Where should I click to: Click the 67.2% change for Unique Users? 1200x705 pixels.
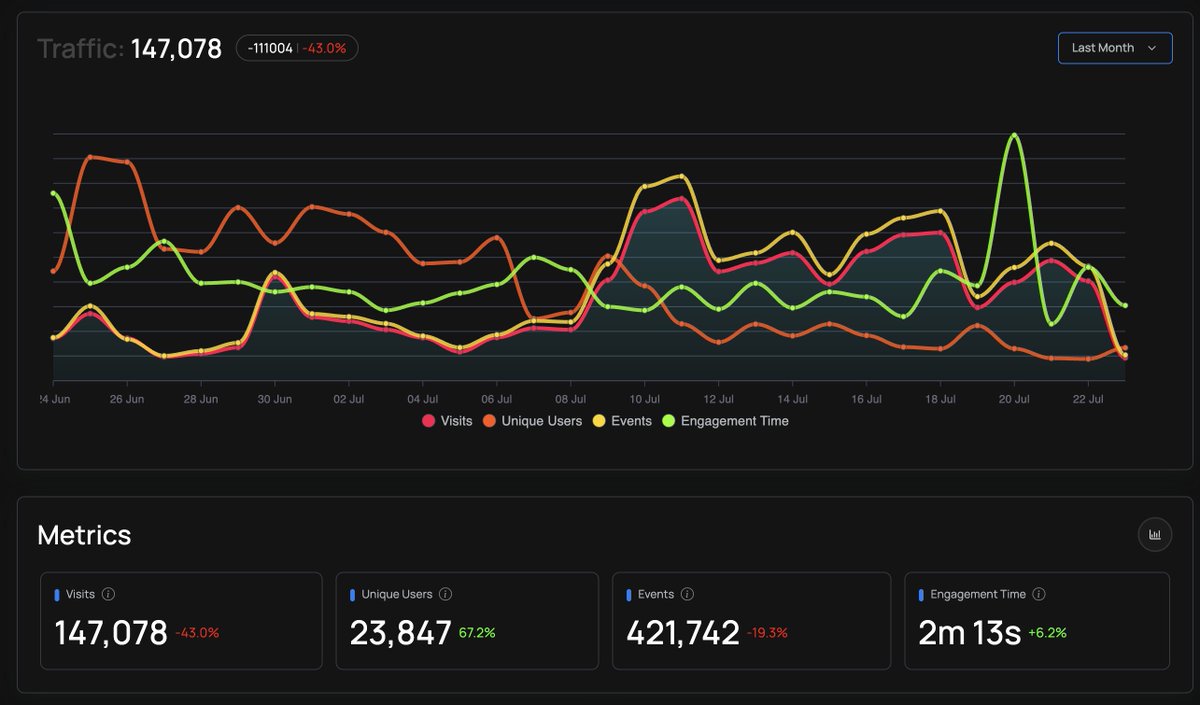[477, 633]
